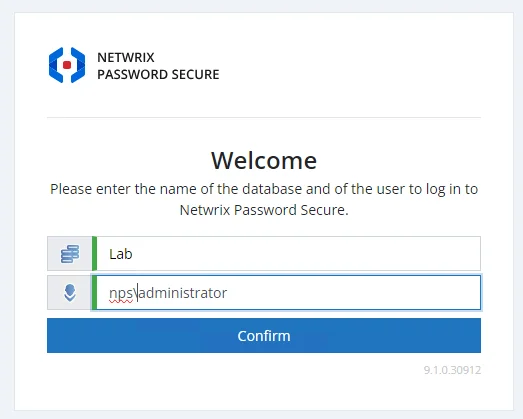This screenshot has height=419, width=523.
Task: Click the 'Please enter the name' instruction line
Action: coord(264,189)
